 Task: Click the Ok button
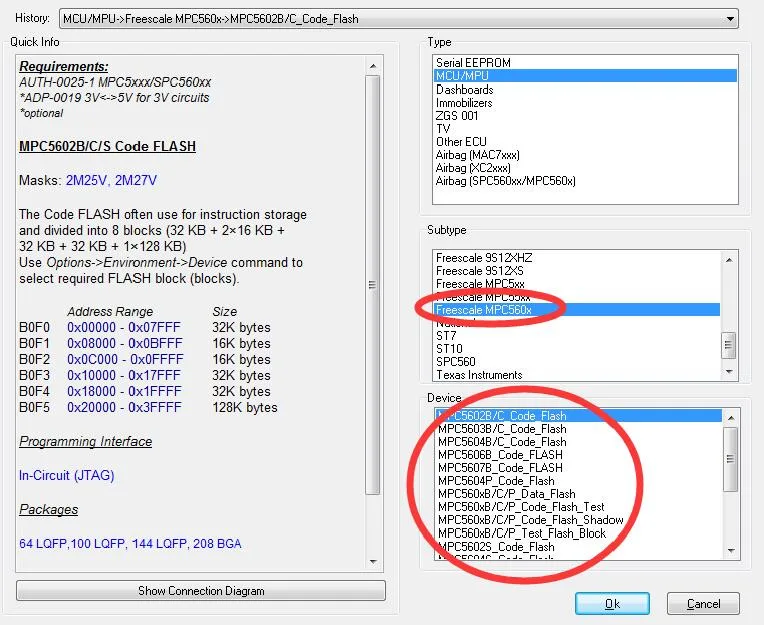coord(612,604)
